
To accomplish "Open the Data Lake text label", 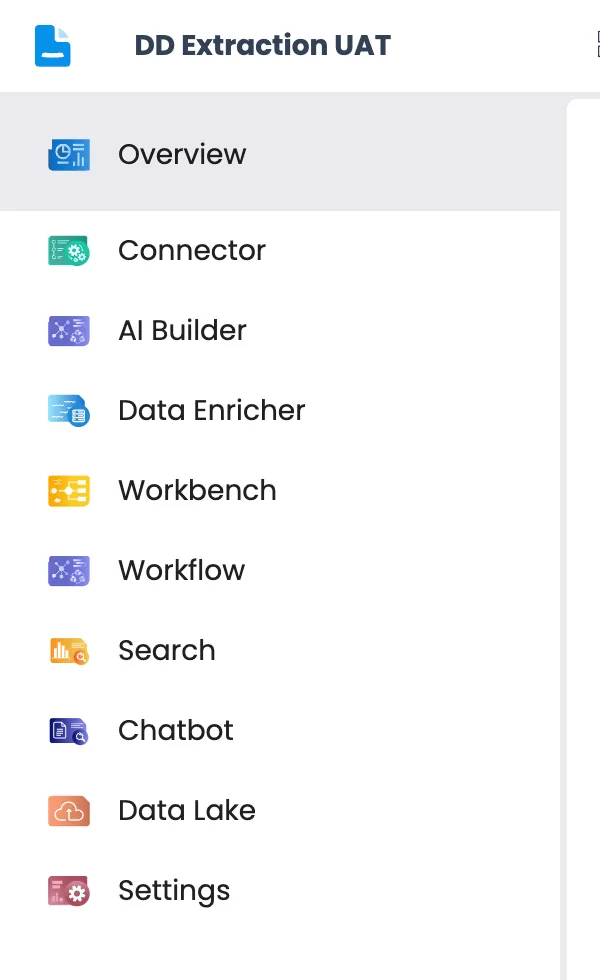I will coord(187,811).
